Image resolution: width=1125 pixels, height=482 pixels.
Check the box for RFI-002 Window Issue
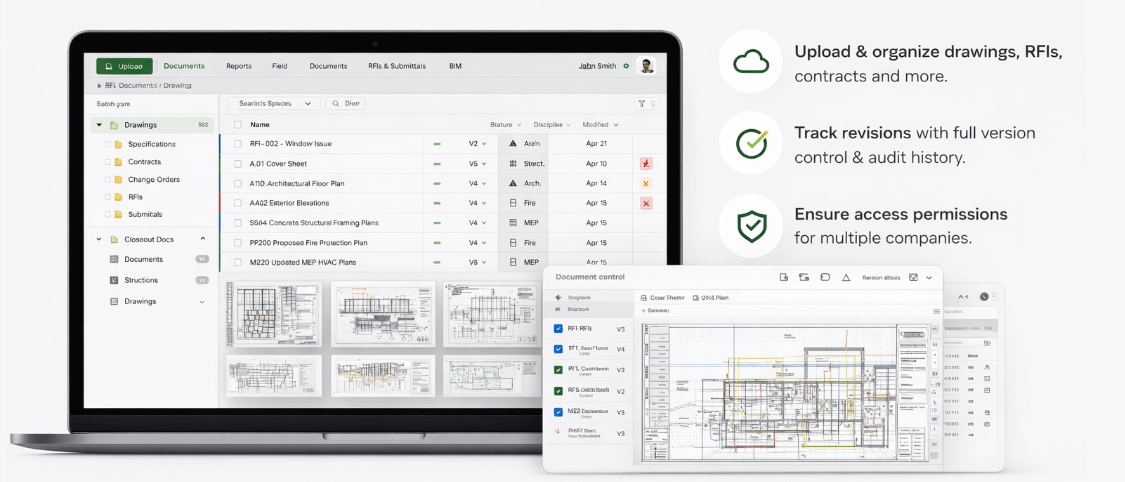tap(237, 144)
